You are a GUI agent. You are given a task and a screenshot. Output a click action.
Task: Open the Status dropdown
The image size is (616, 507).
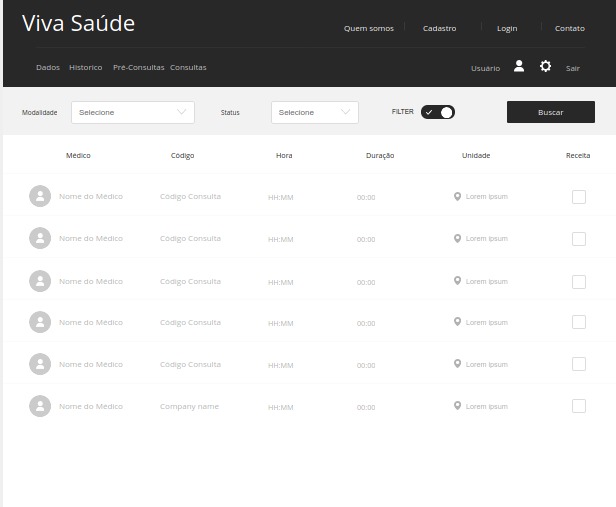coord(315,112)
